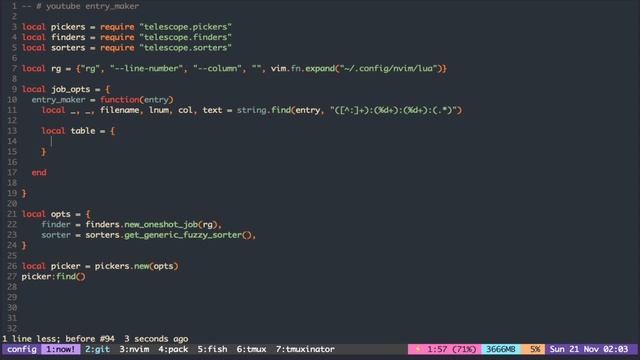The height and width of the screenshot is (360, 640).
Task: Click the 'end' keyword on line 17
Action: (39, 173)
